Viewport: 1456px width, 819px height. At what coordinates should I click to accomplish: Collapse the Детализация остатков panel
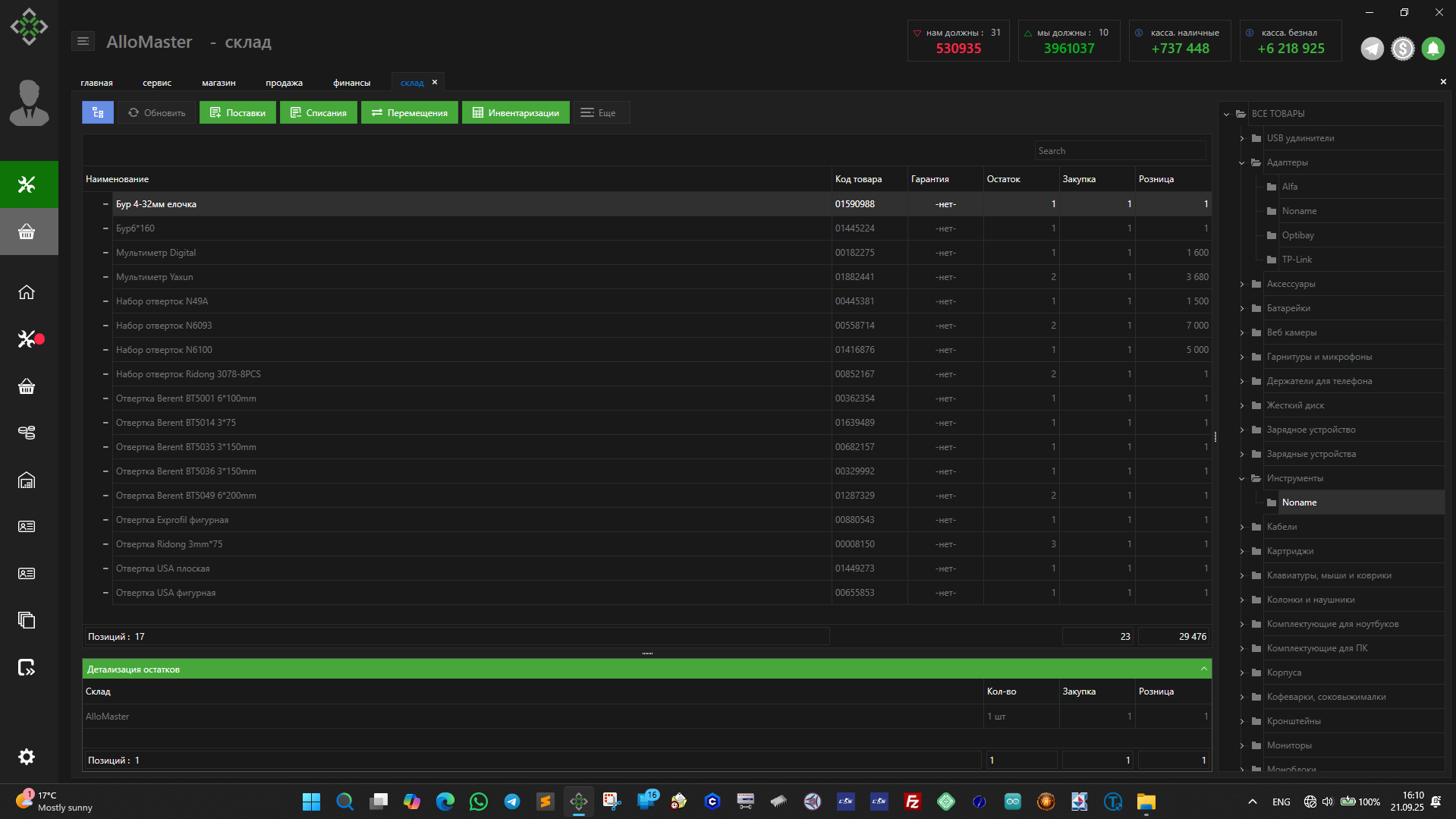(1203, 669)
